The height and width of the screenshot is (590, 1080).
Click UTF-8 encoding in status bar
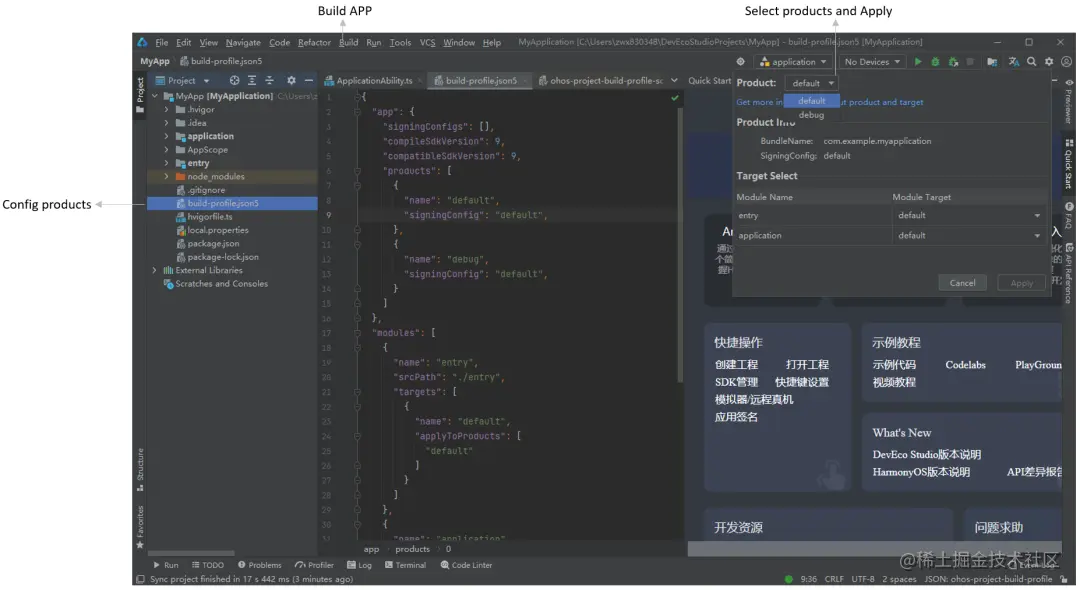pyautogui.click(x=862, y=579)
